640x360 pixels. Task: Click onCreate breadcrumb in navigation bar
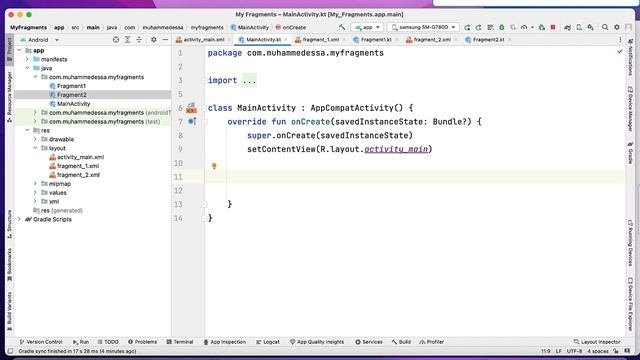click(x=291, y=27)
